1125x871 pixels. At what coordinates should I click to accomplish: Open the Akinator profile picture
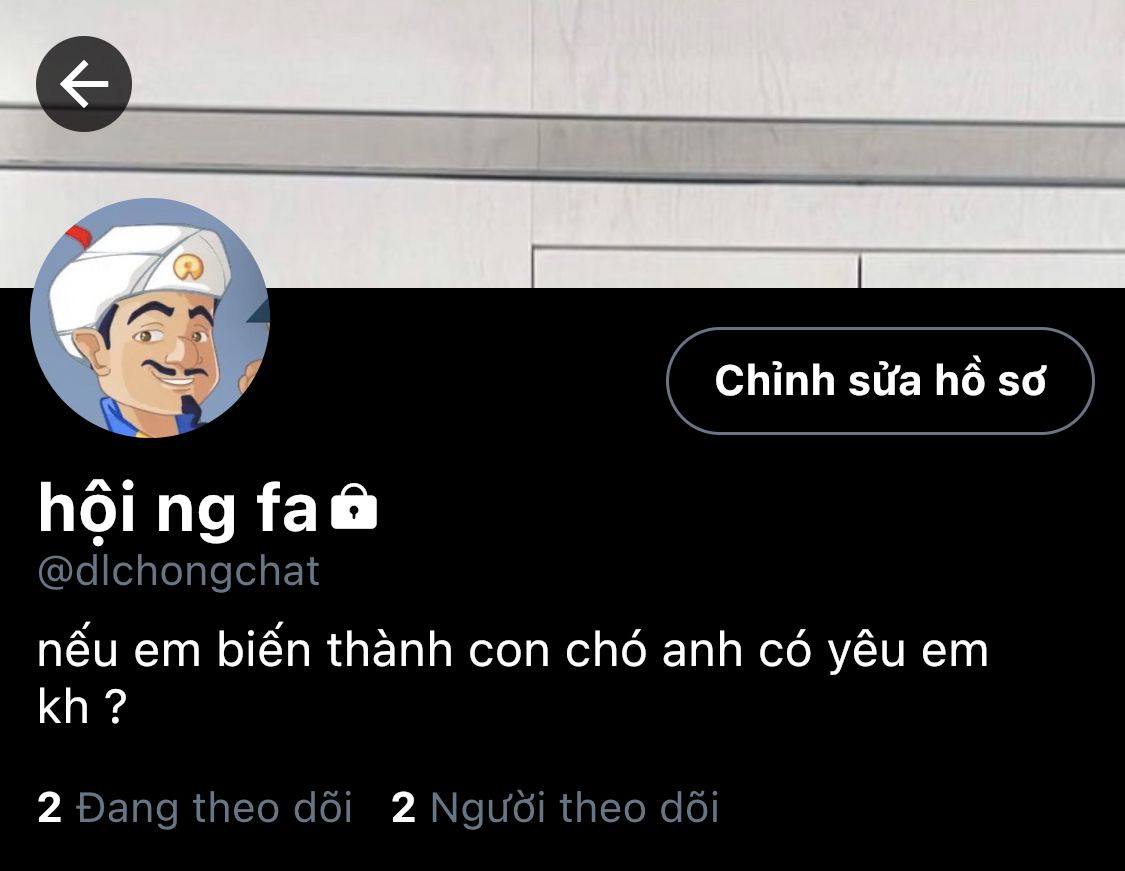150,318
